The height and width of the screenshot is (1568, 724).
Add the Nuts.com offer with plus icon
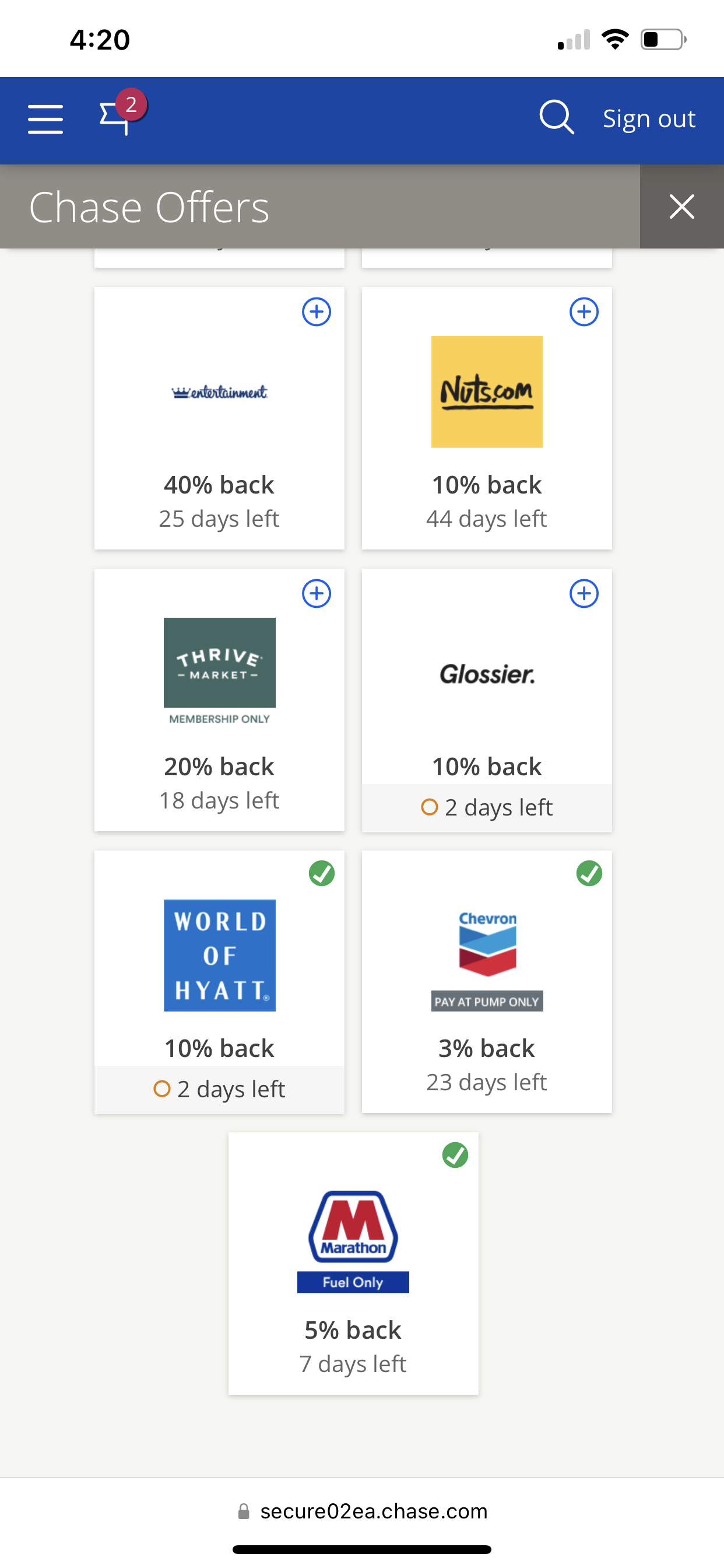tap(584, 312)
